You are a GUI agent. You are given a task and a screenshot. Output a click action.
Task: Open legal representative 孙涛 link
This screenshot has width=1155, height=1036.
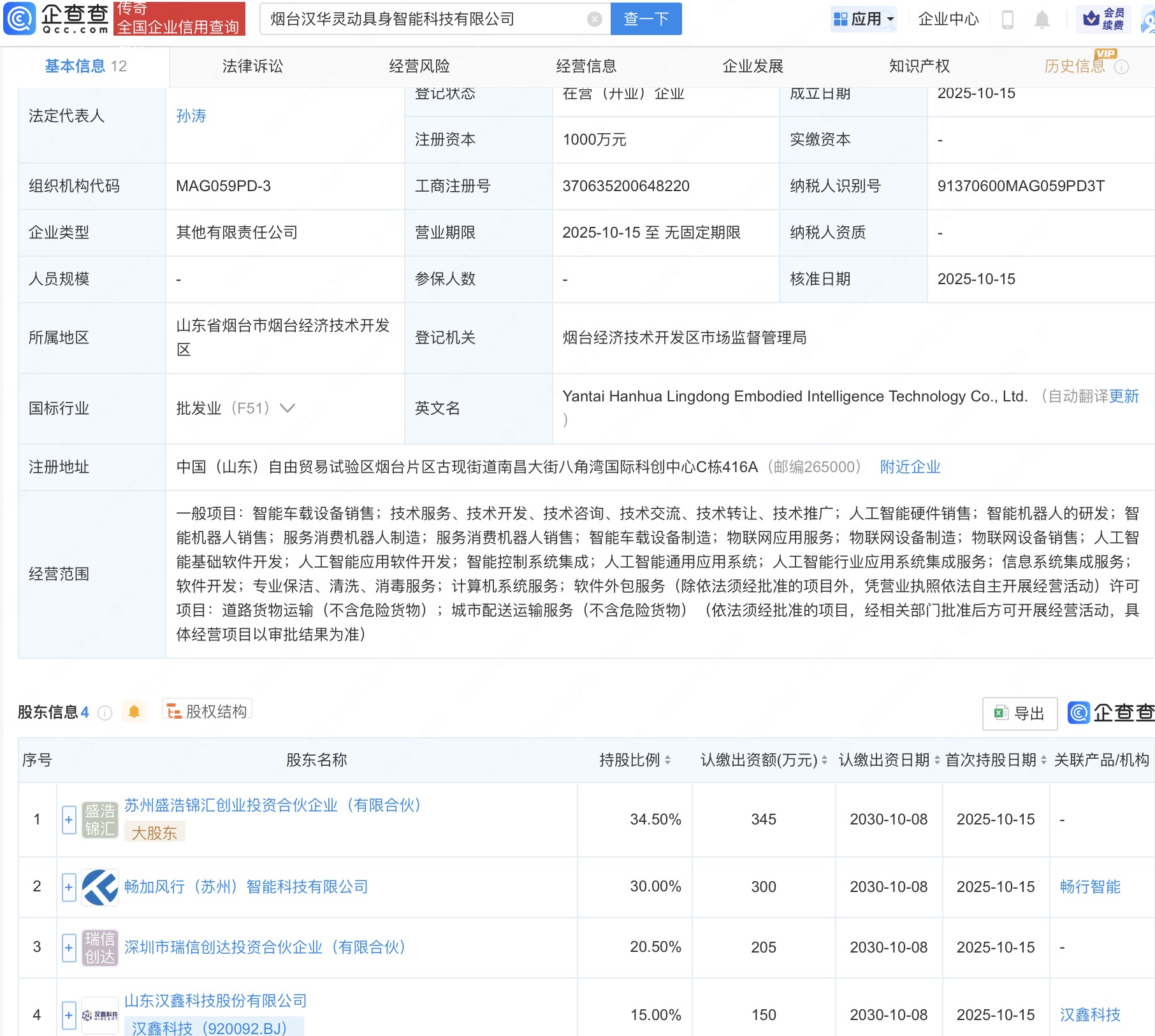[x=191, y=116]
